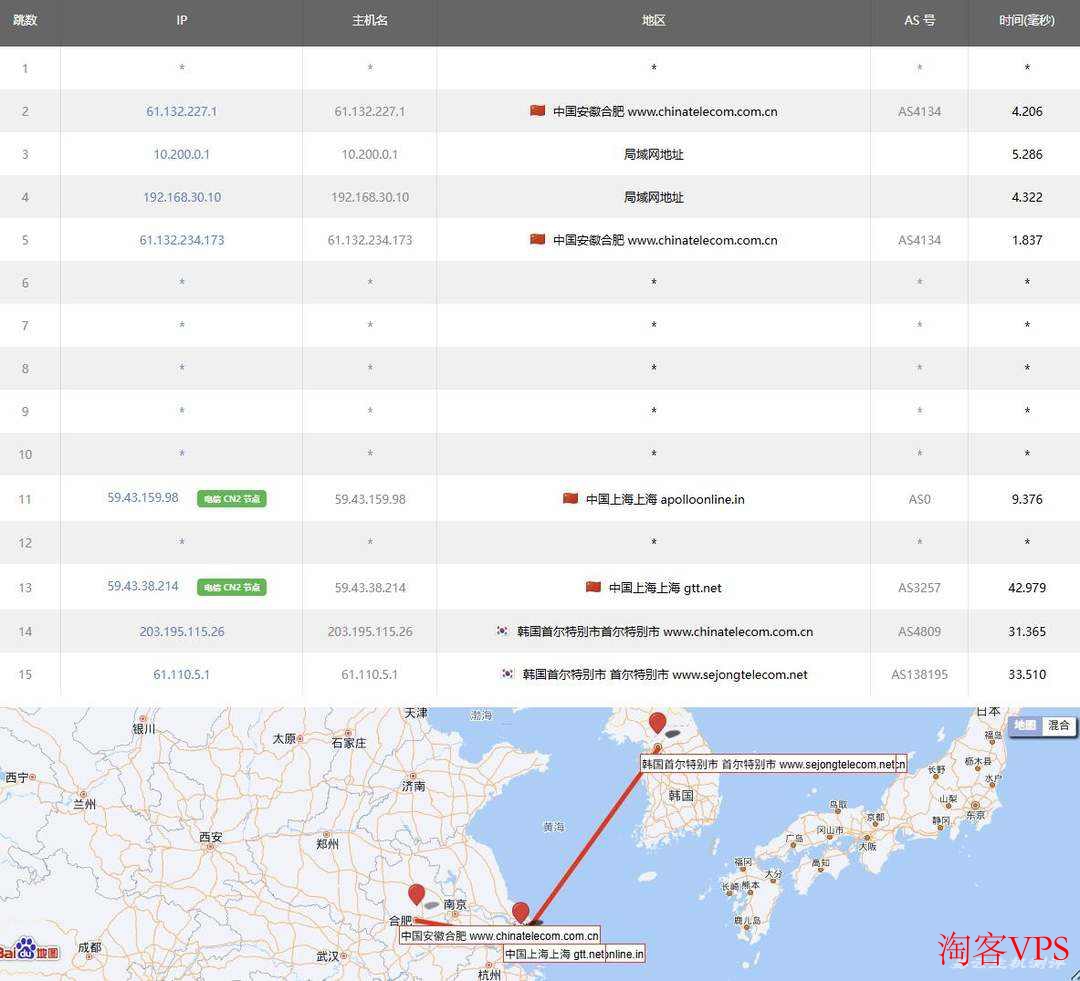Viewport: 1080px width, 981px height.
Task: Click the AS0 cell
Action: coord(920,499)
